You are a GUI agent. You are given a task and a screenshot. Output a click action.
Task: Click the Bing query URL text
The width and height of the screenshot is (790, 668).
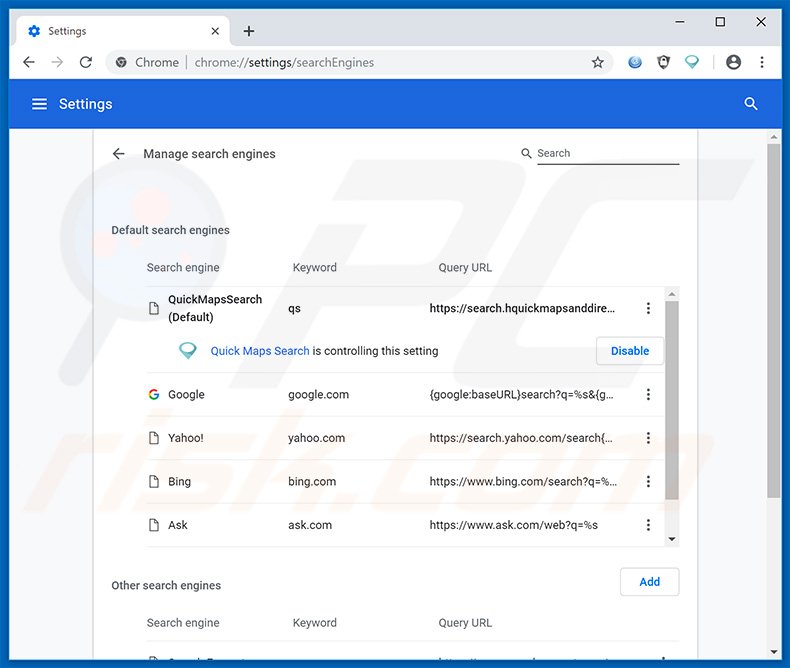coord(523,482)
